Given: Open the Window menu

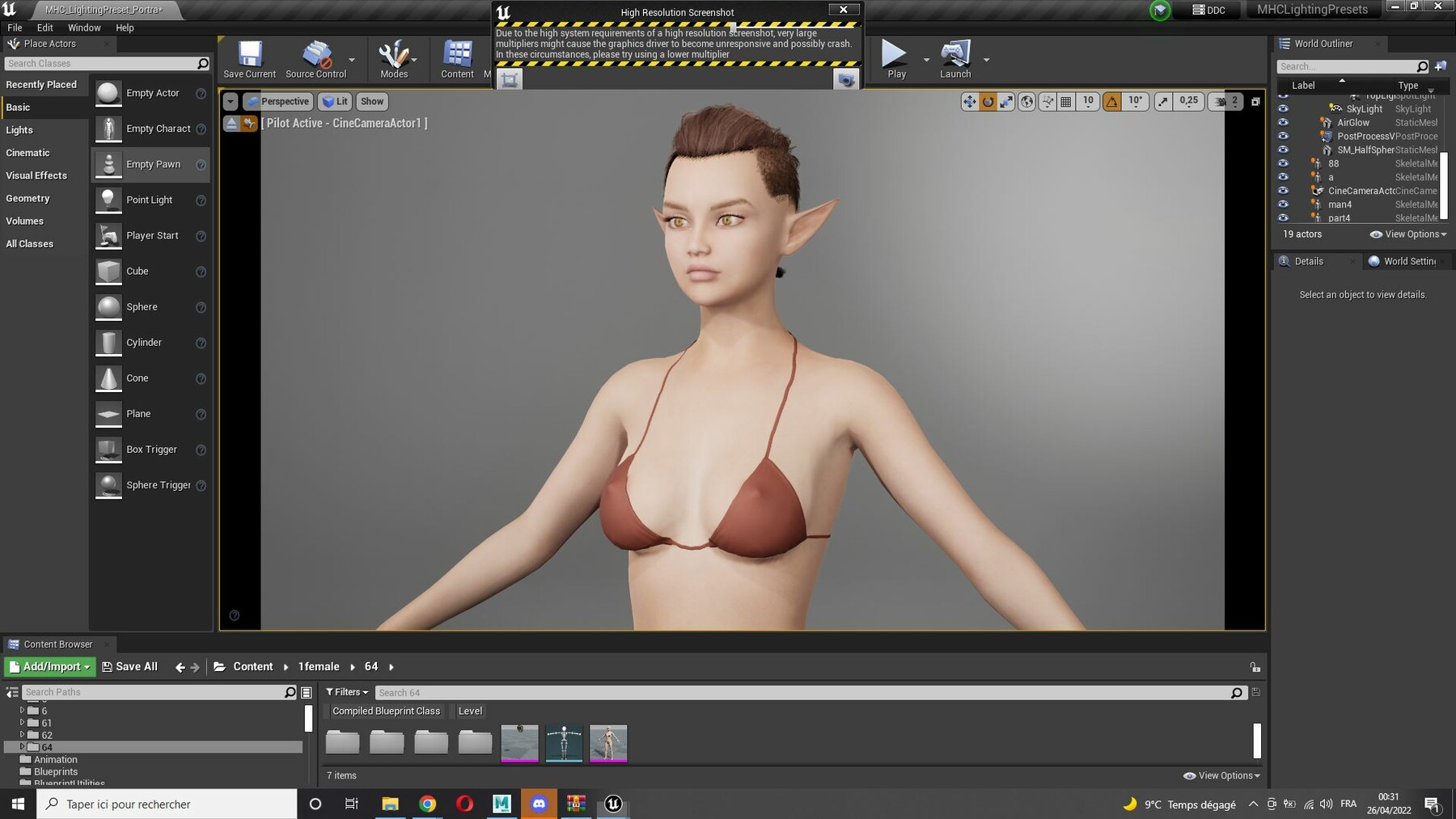Looking at the screenshot, I should (x=84, y=27).
